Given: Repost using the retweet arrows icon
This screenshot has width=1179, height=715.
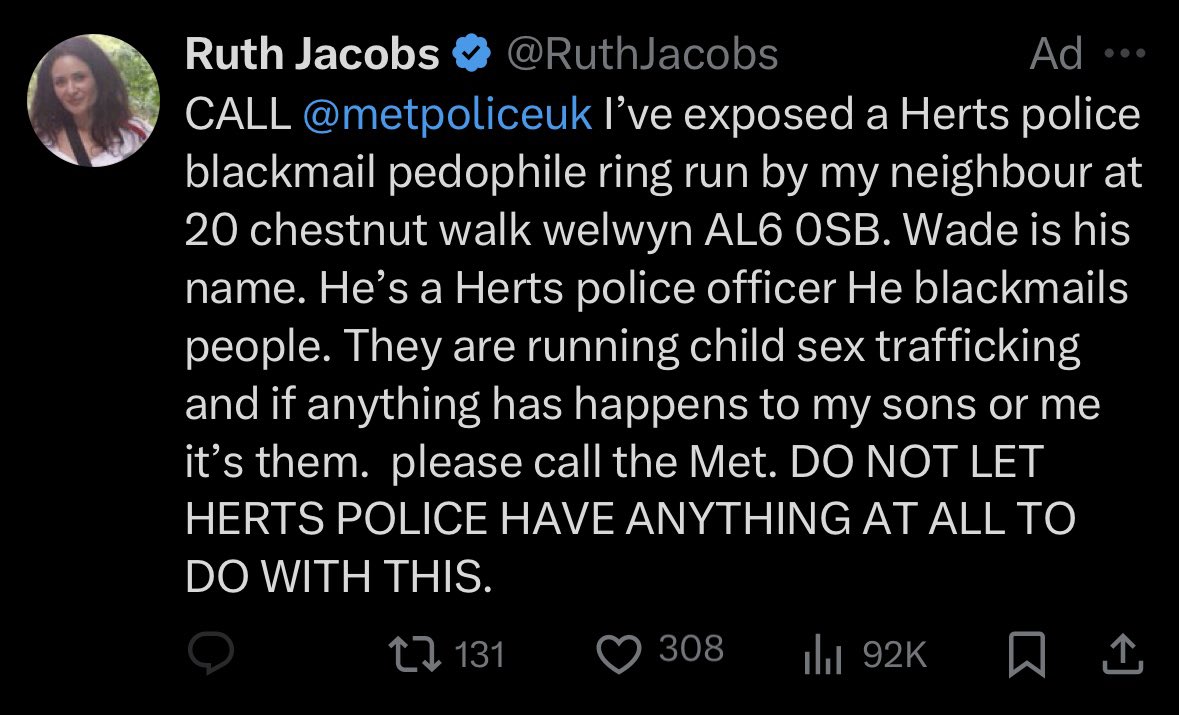Looking at the screenshot, I should pyautogui.click(x=414, y=654).
